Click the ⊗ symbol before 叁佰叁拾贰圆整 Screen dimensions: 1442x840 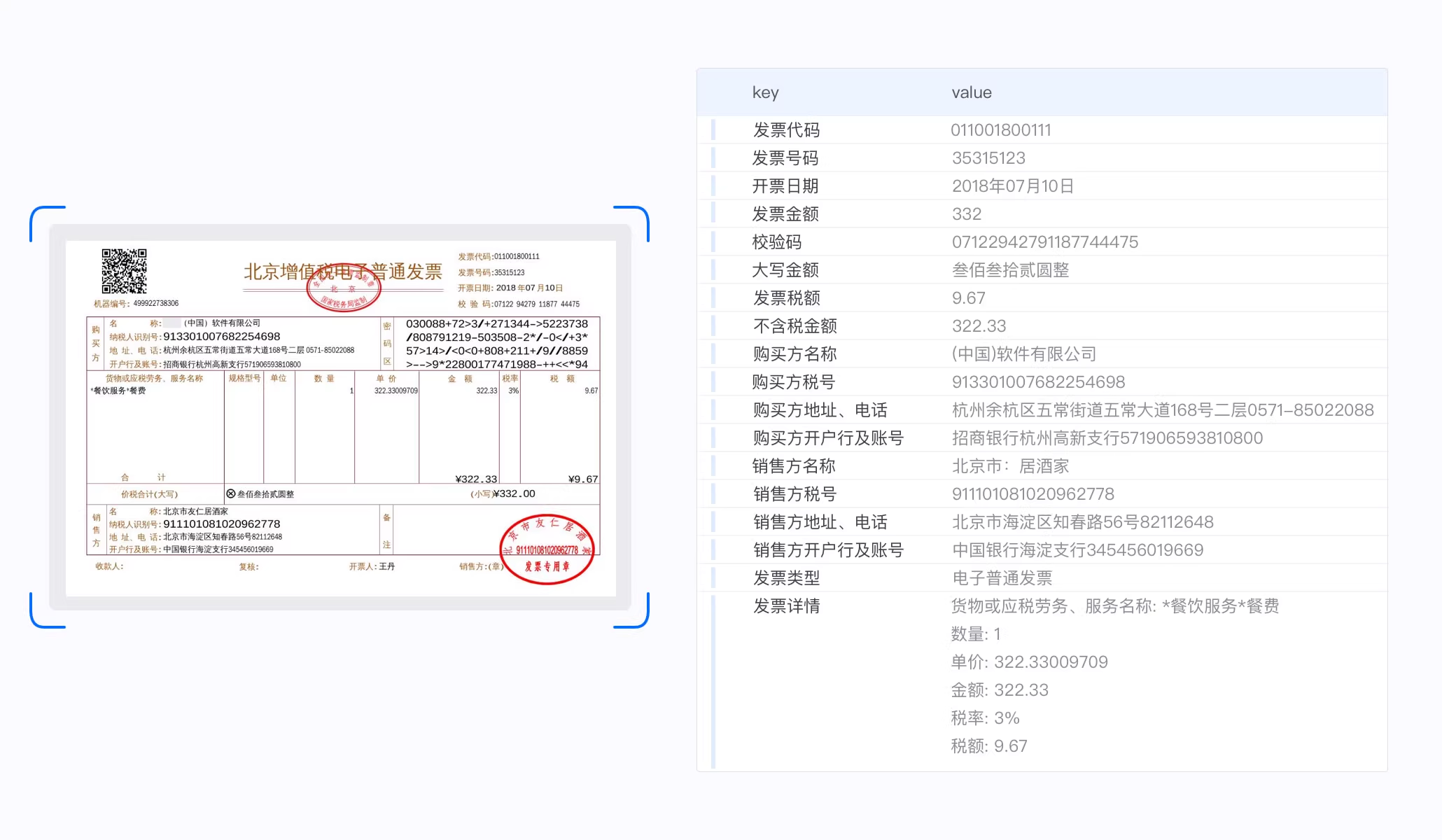click(230, 493)
